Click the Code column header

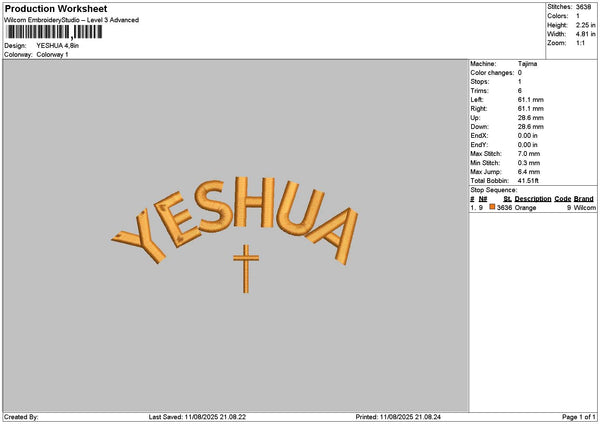point(562,199)
